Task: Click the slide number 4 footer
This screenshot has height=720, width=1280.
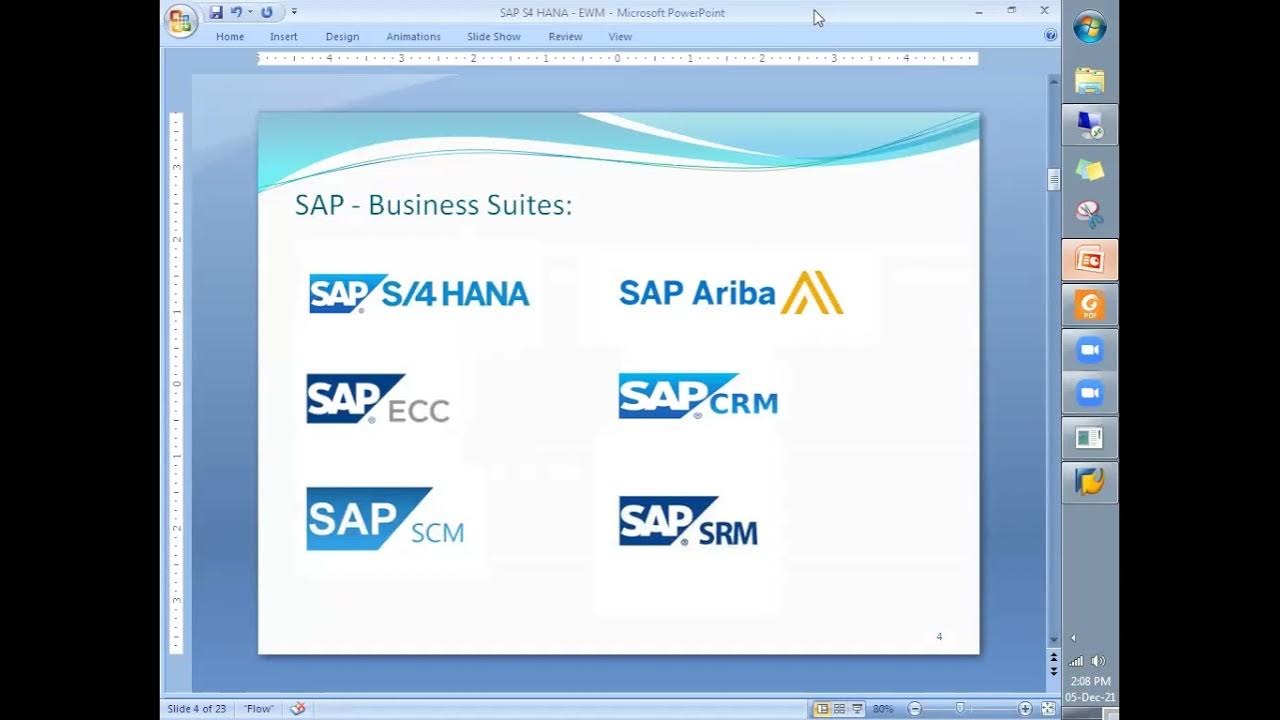Action: click(939, 636)
